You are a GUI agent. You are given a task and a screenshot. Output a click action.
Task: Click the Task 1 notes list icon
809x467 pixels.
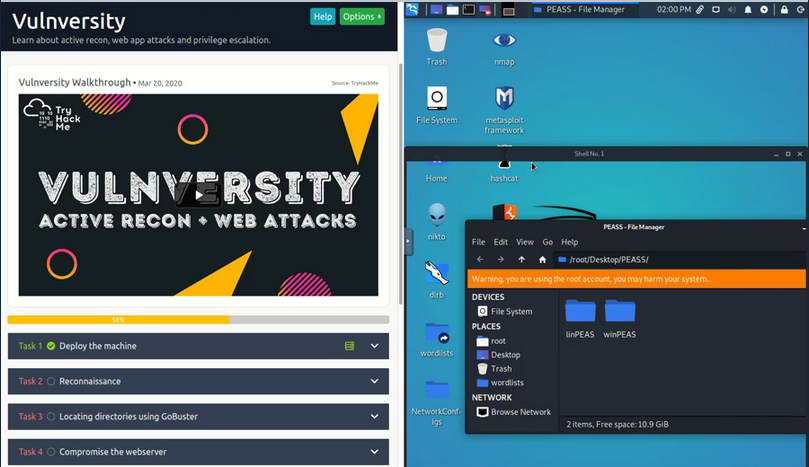pyautogui.click(x=349, y=346)
